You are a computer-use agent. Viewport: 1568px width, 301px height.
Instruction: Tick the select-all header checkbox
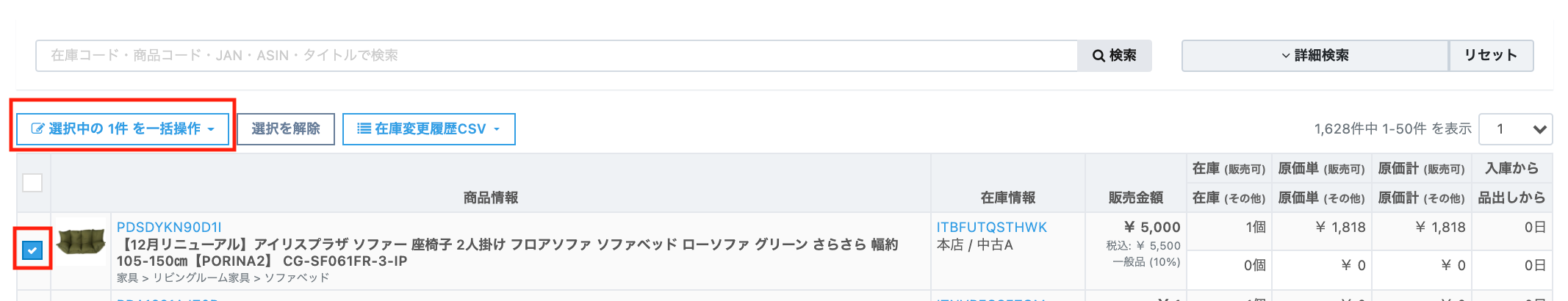(x=32, y=183)
